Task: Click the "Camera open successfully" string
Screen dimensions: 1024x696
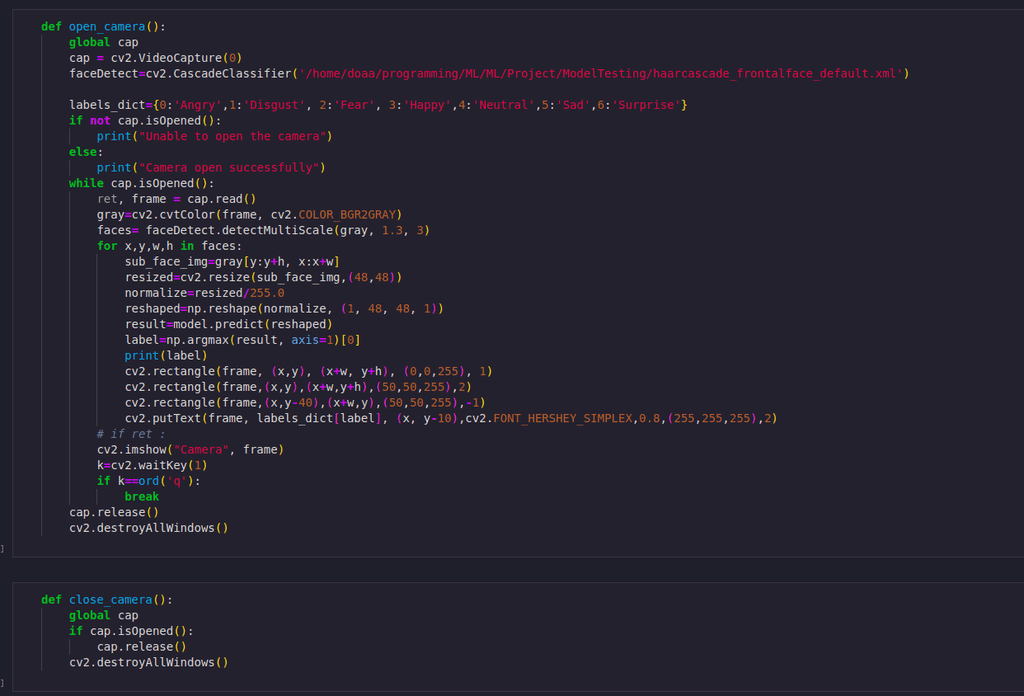Action: 229,168
